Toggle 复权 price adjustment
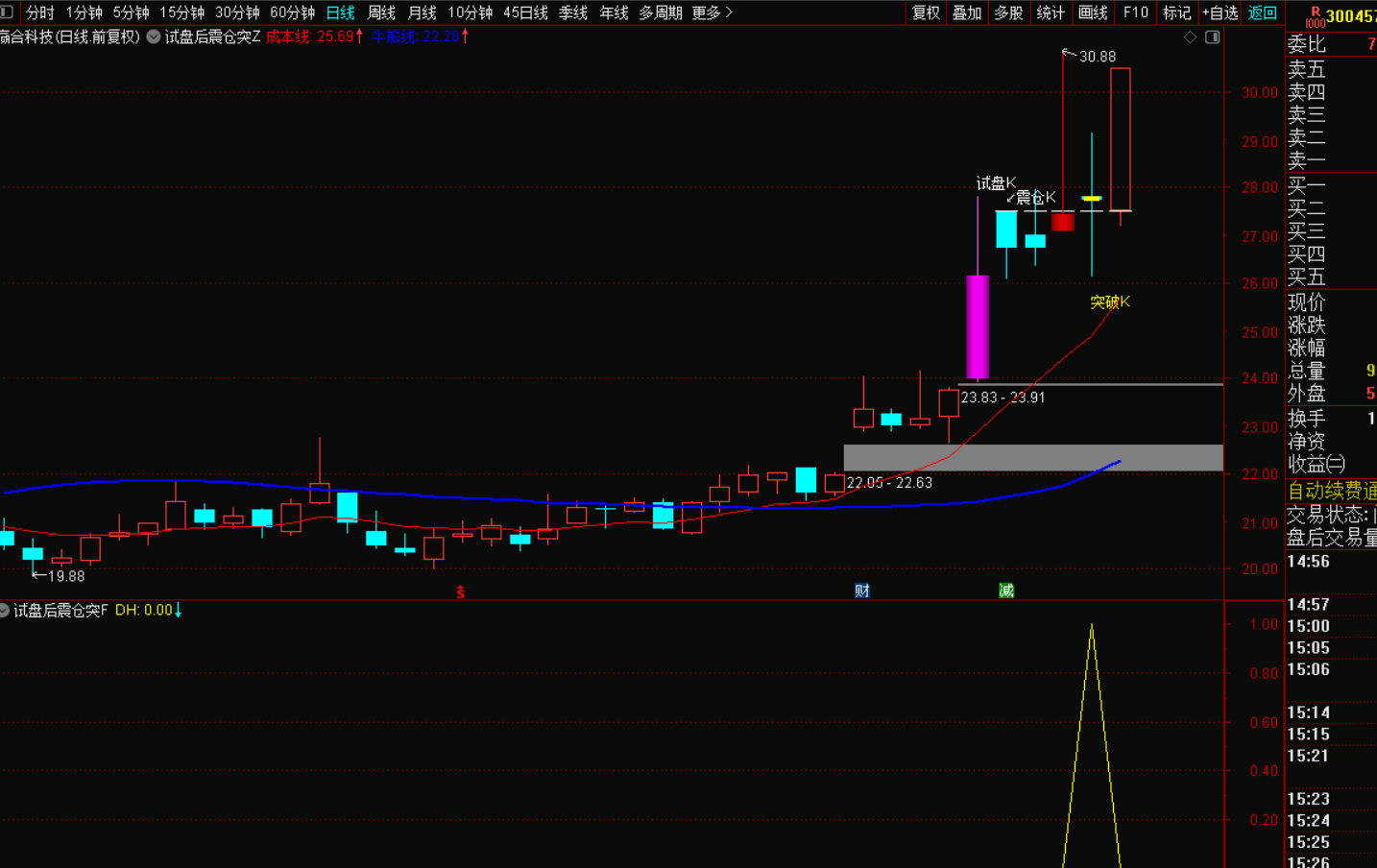 pos(926,12)
